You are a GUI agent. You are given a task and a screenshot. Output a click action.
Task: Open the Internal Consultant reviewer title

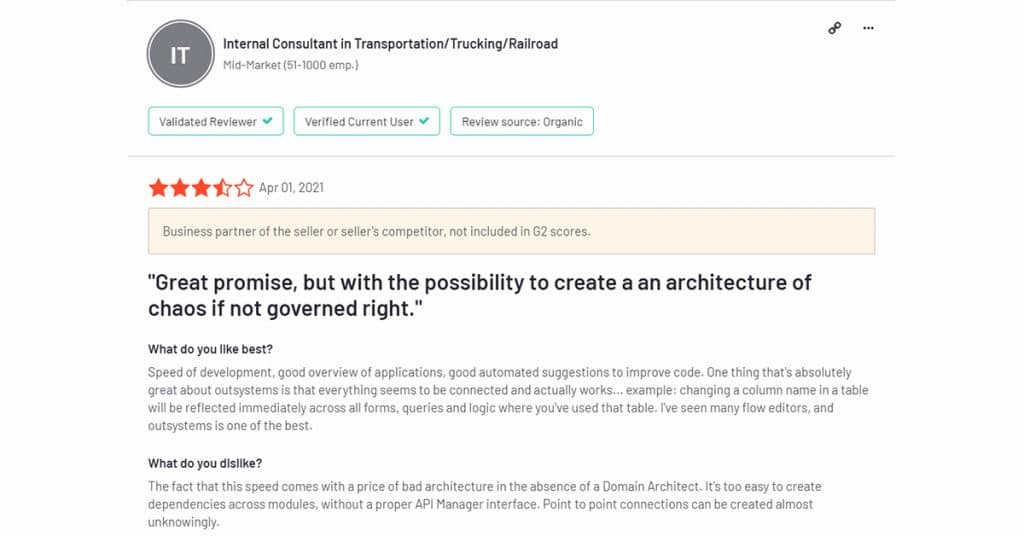click(391, 44)
